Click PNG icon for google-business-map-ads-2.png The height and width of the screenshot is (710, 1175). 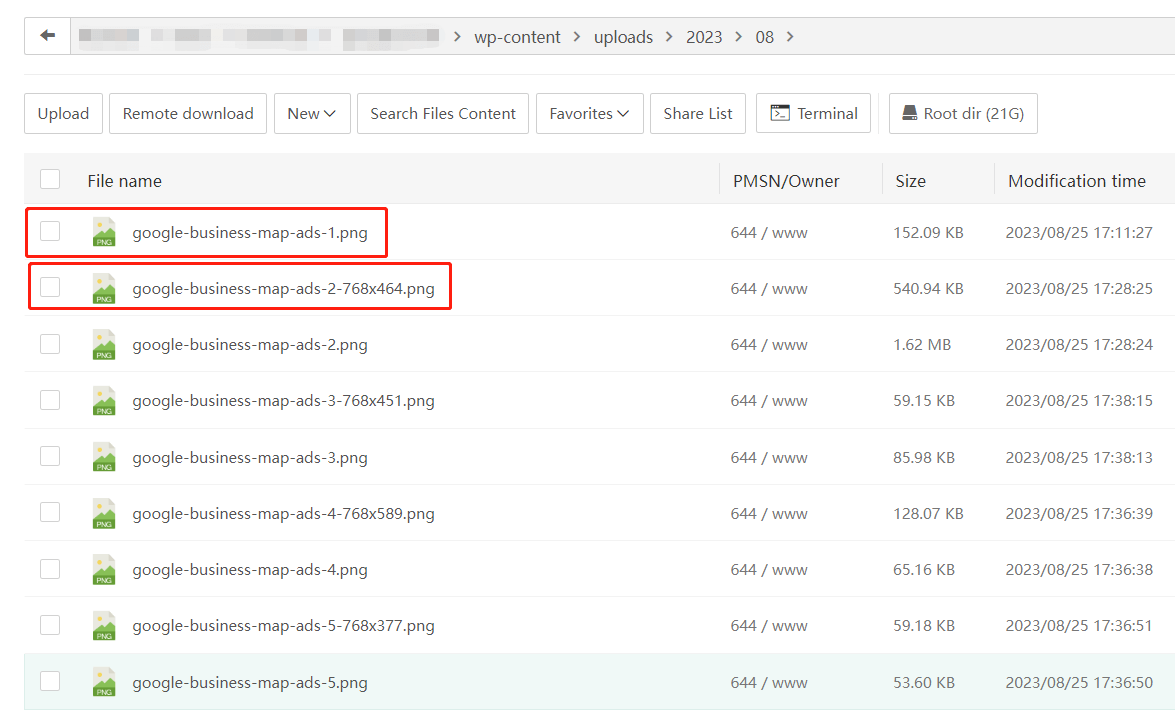point(104,345)
